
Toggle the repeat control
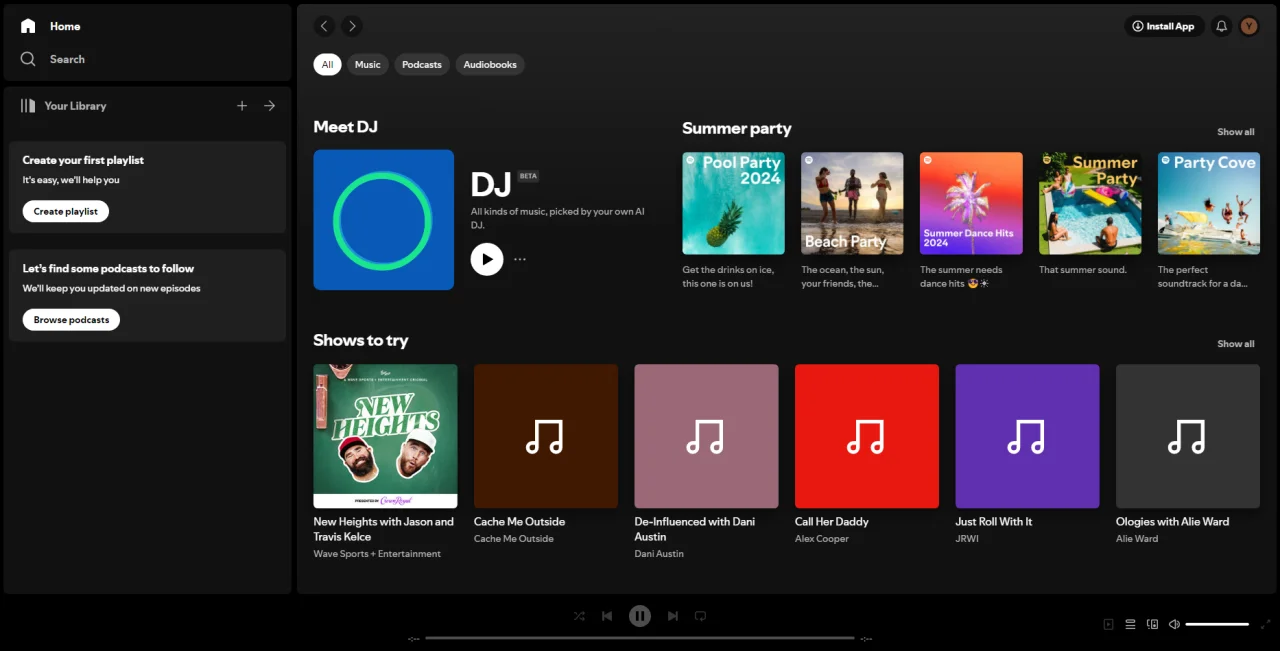pos(701,616)
